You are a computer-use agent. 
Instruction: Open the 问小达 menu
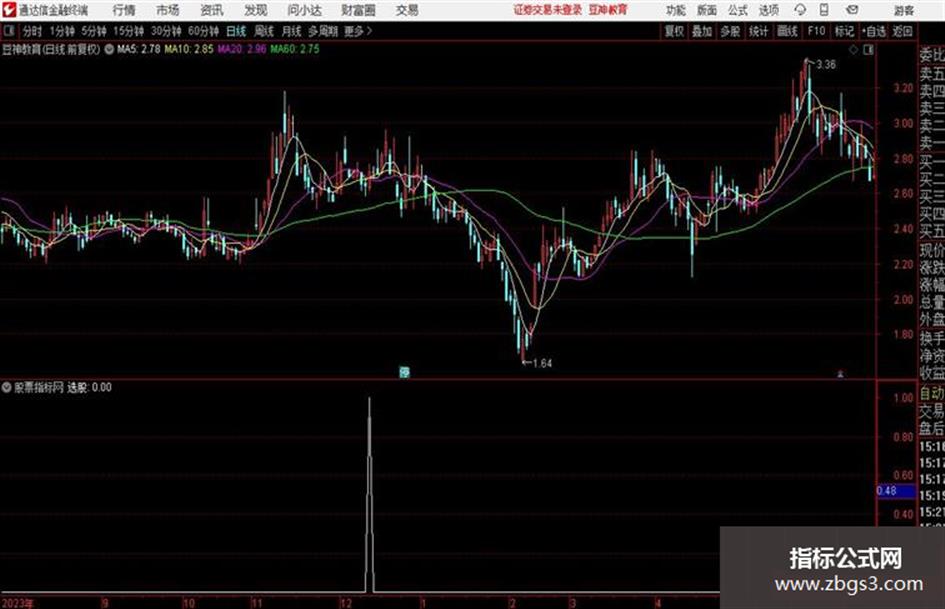coord(304,10)
